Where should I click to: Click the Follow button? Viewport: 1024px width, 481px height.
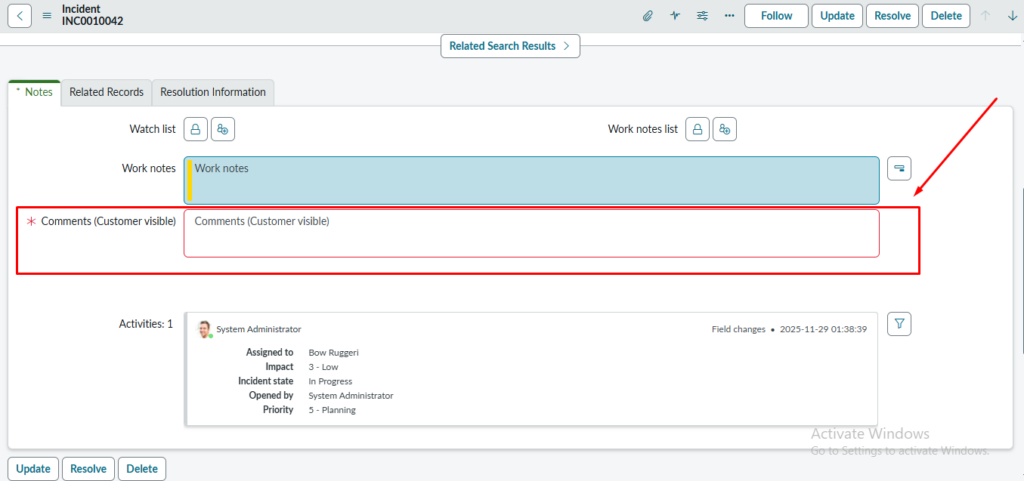(776, 16)
